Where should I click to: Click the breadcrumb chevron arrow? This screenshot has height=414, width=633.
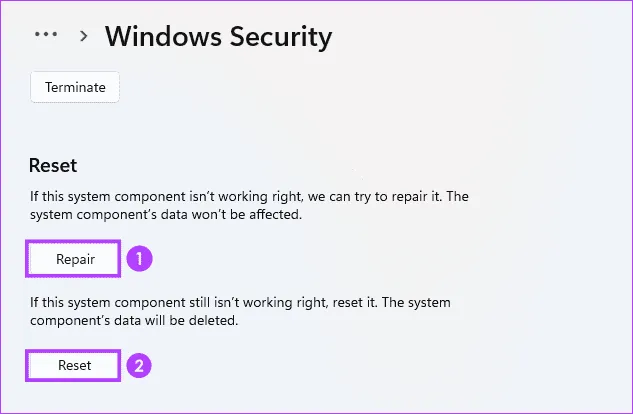click(x=84, y=36)
